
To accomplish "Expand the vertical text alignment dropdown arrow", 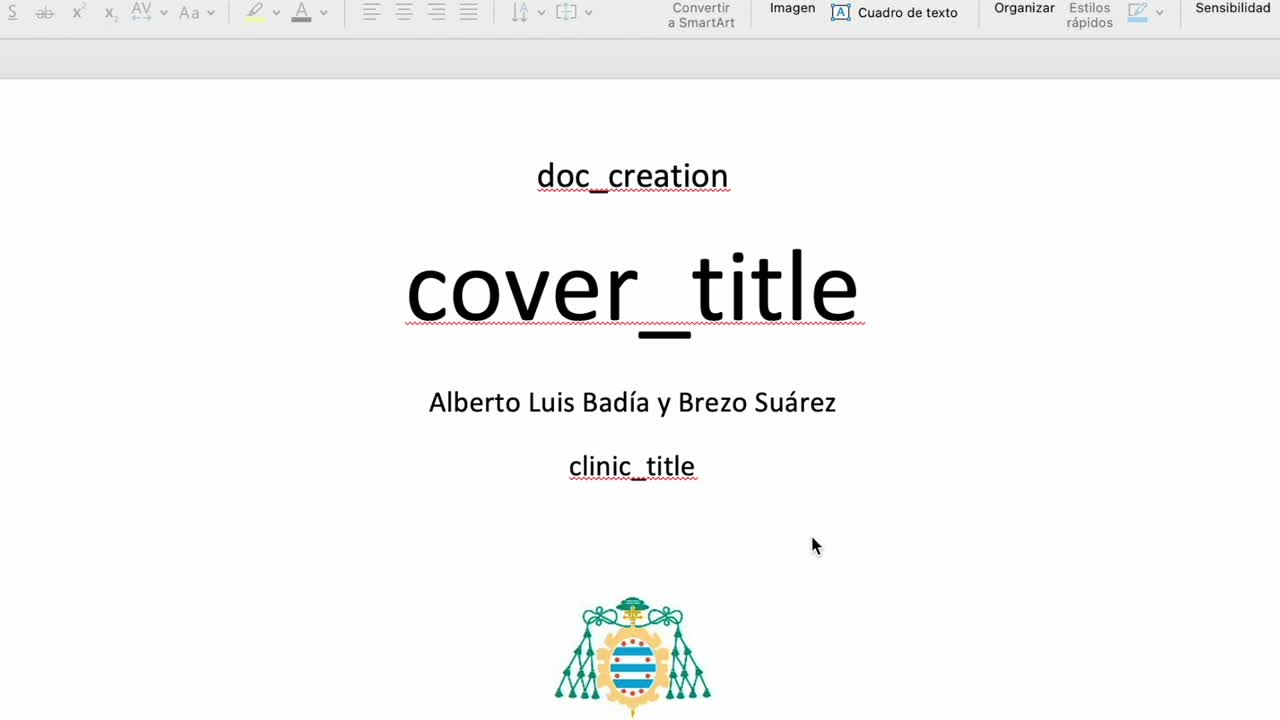I will pos(588,13).
